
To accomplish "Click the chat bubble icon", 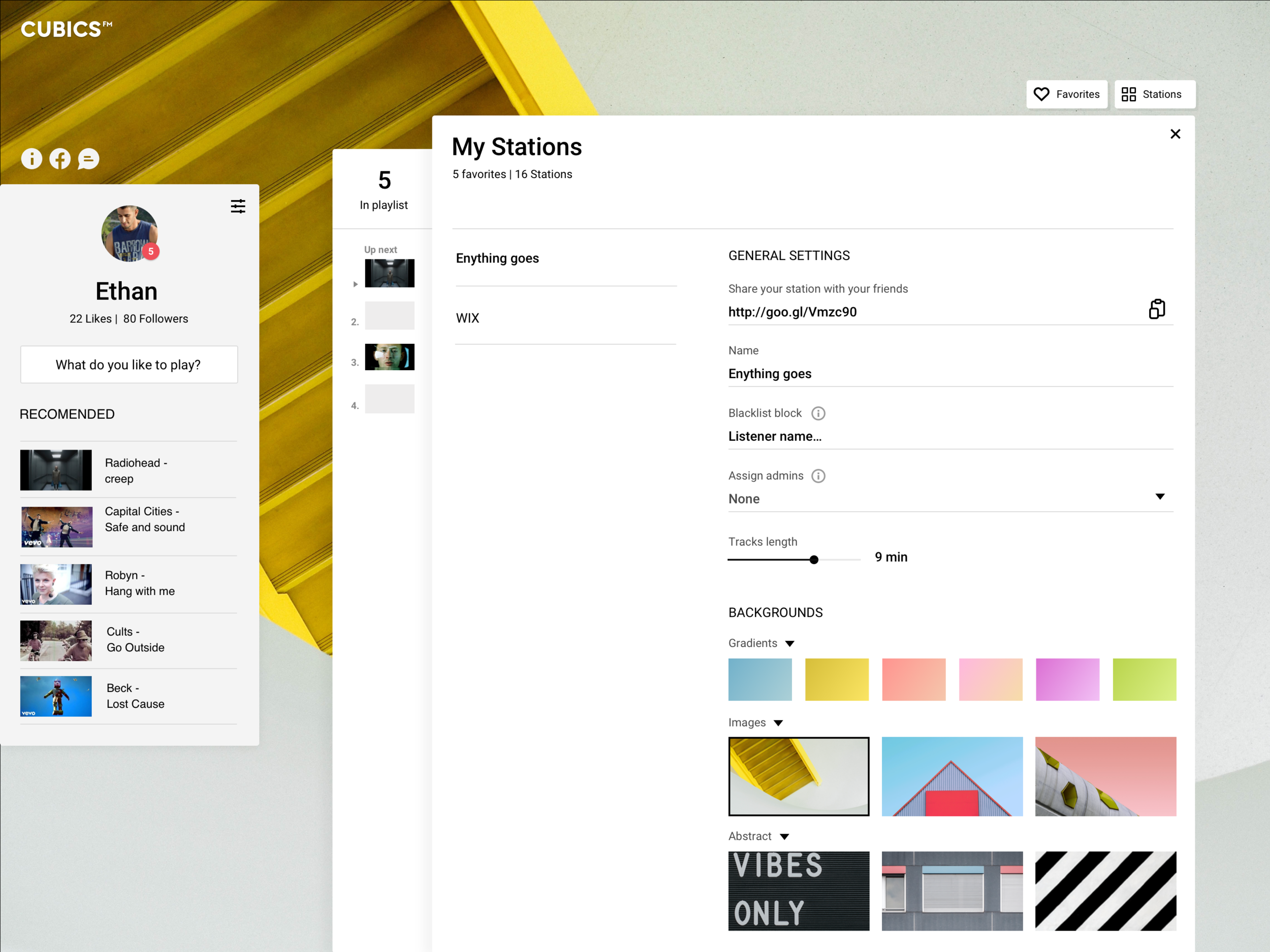I will tap(88, 159).
